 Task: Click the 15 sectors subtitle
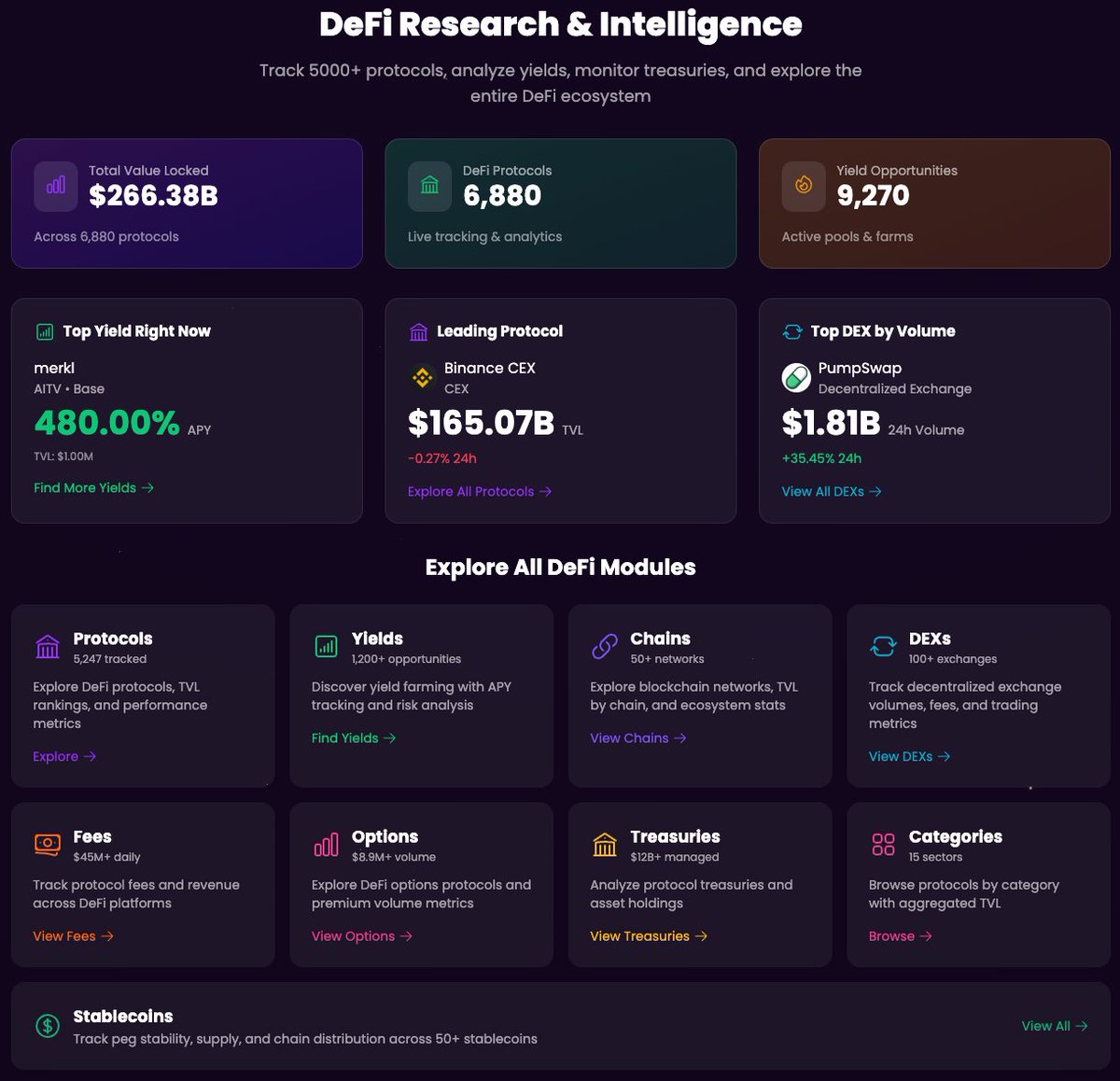tap(935, 857)
